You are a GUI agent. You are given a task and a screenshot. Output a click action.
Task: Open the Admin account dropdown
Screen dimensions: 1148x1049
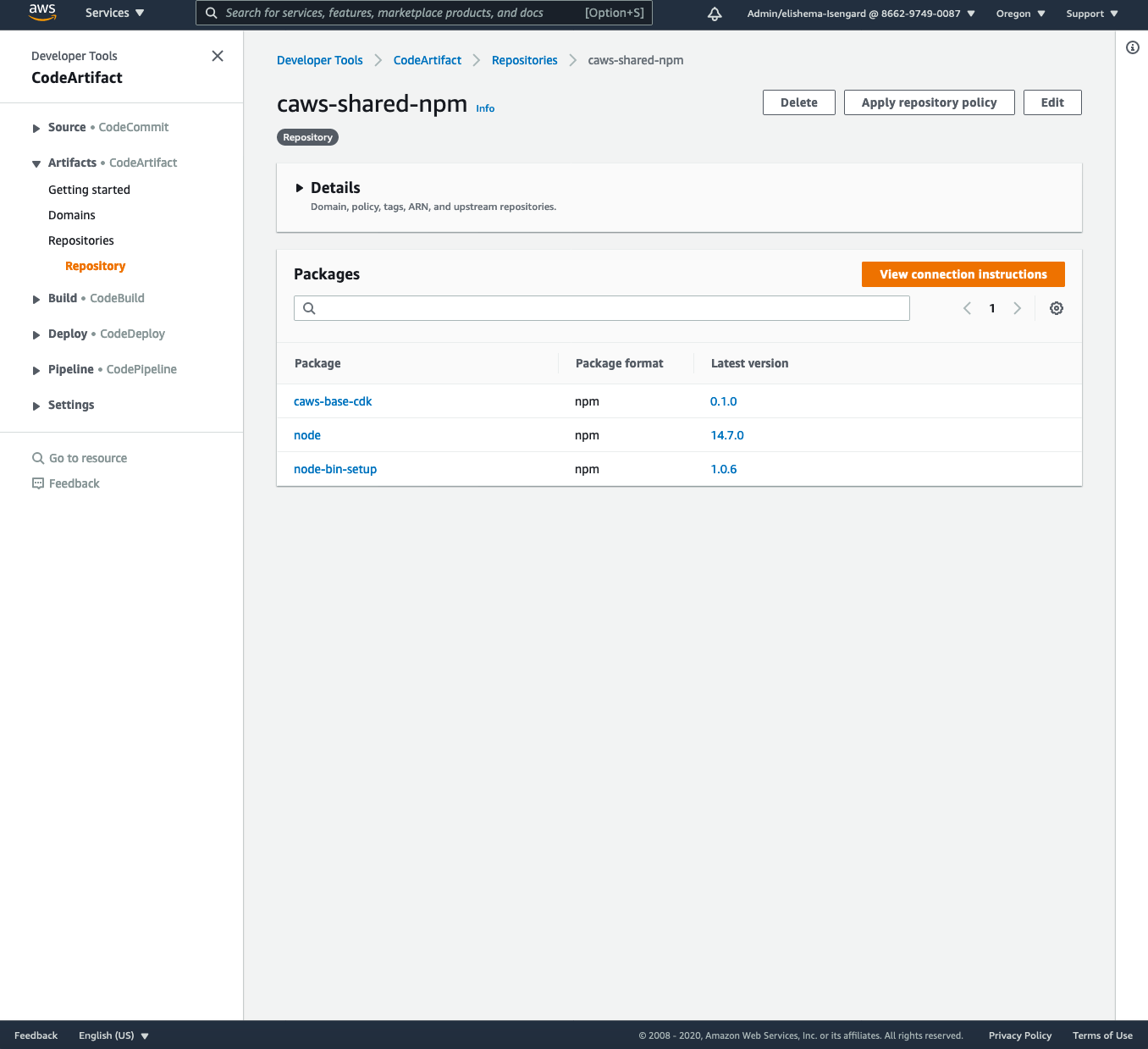861,14
